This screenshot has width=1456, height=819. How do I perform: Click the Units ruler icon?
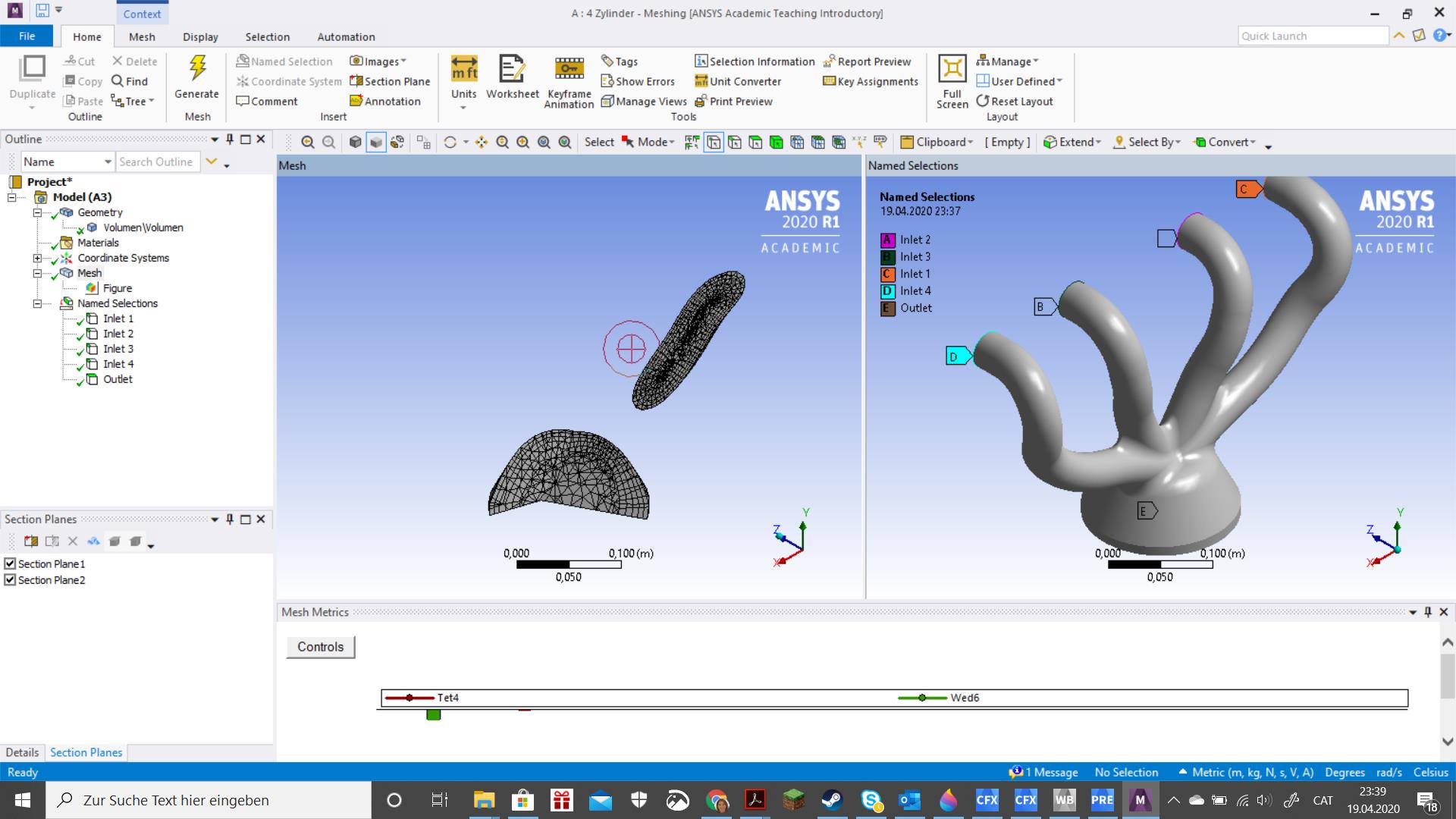(x=464, y=69)
